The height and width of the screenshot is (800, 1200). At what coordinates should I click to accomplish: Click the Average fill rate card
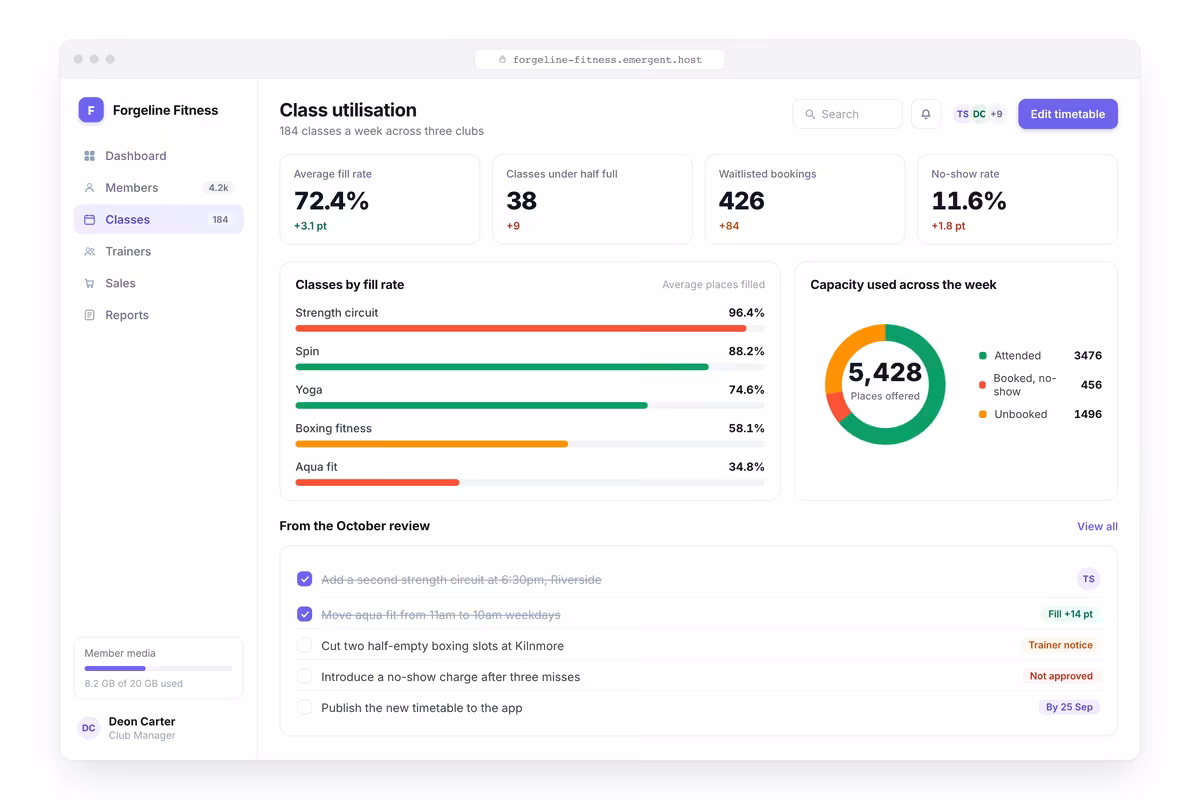pos(380,199)
